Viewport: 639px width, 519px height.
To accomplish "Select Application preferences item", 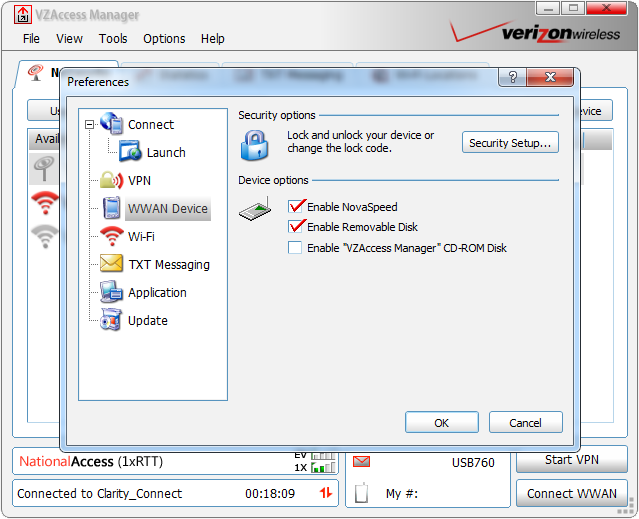I will (157, 292).
